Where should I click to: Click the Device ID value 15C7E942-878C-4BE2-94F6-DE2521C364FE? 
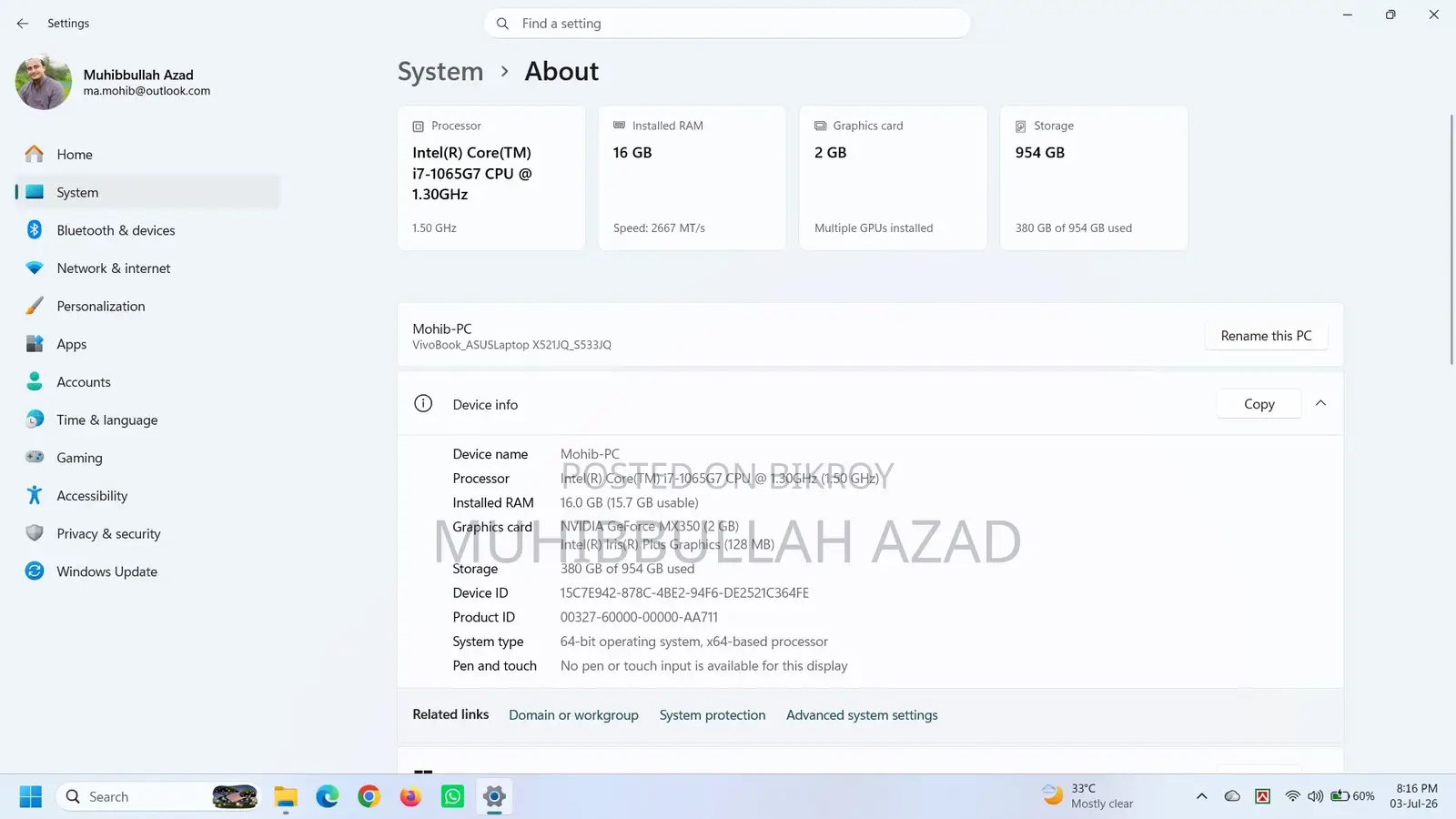684,593
